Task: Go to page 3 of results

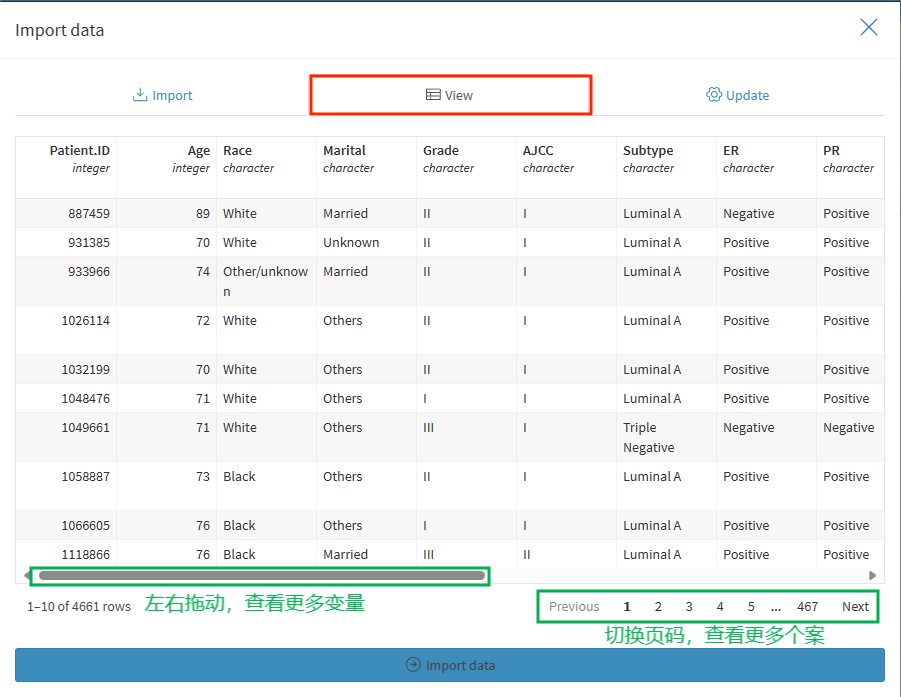Action: [x=689, y=606]
